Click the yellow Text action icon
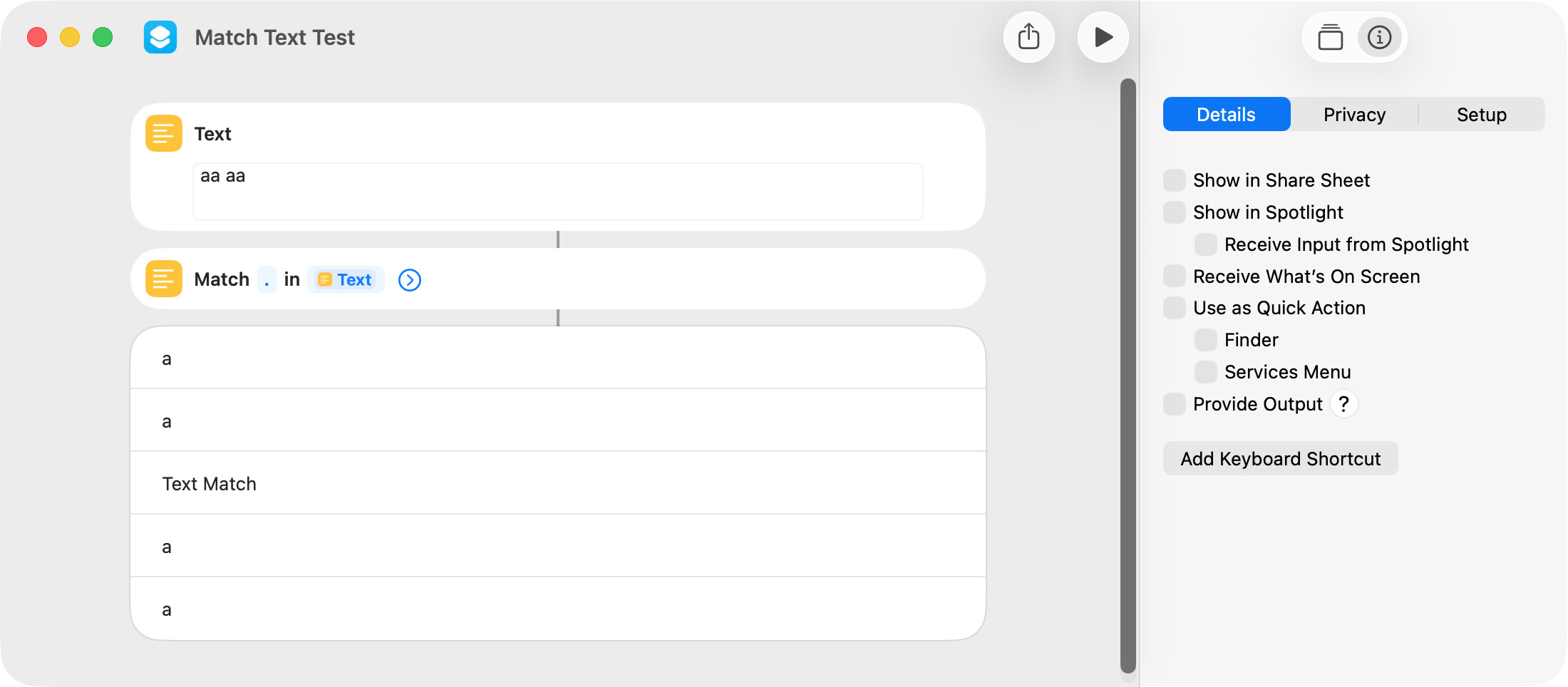 [164, 133]
